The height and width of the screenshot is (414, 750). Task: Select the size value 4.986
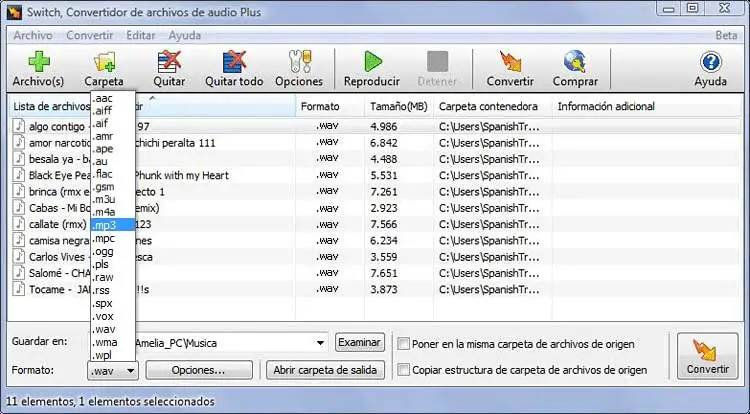(x=384, y=126)
